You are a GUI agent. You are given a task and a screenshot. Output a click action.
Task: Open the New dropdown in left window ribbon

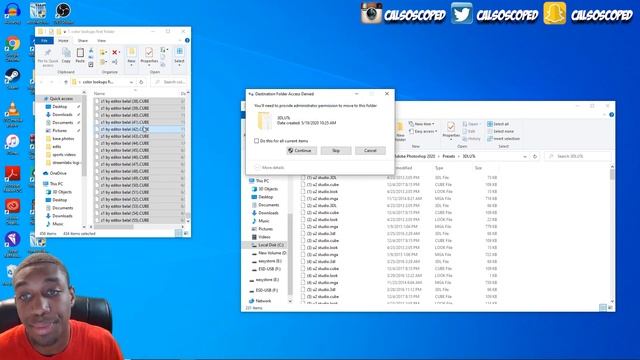131,56
